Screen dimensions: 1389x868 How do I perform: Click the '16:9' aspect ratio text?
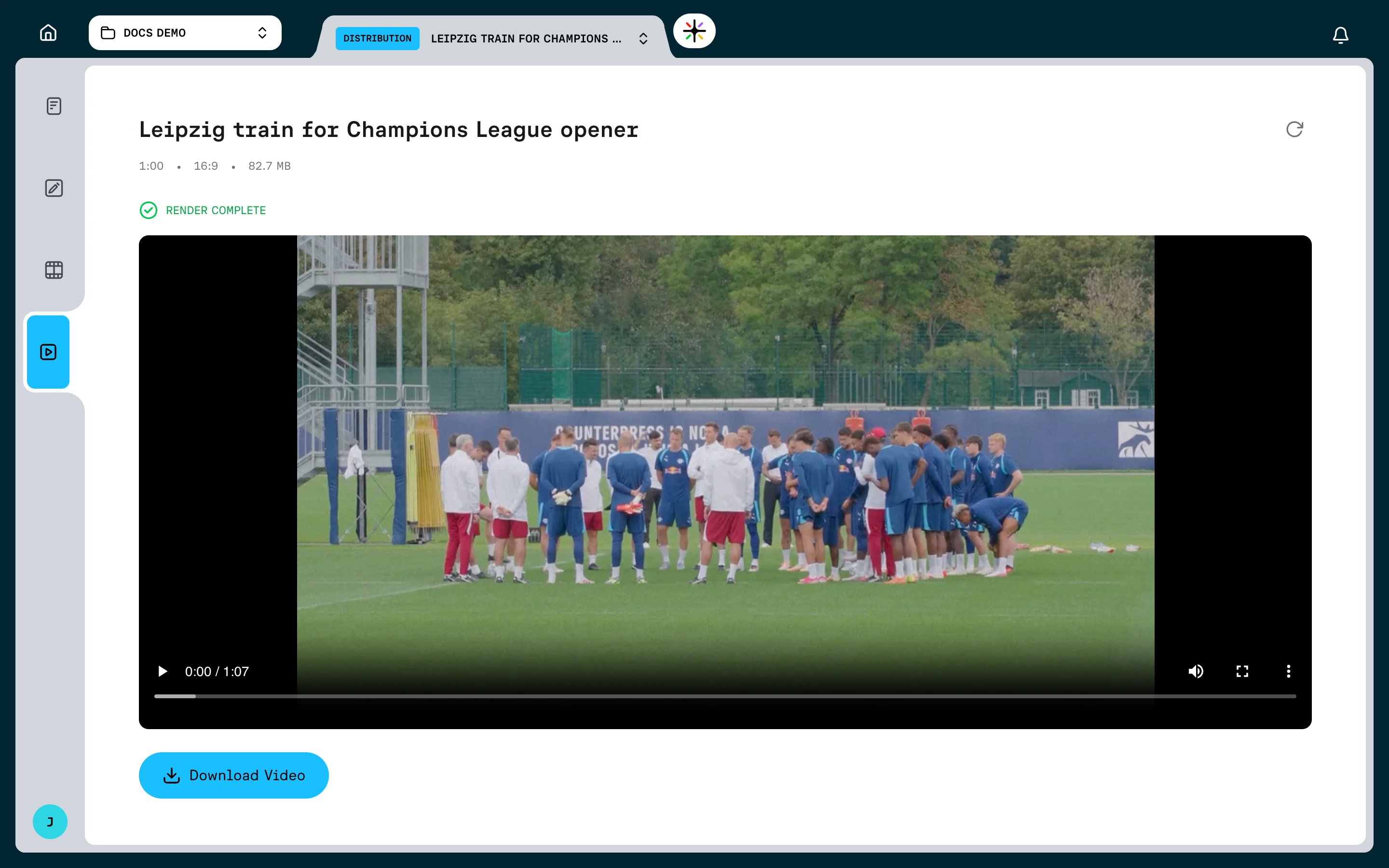(x=205, y=166)
